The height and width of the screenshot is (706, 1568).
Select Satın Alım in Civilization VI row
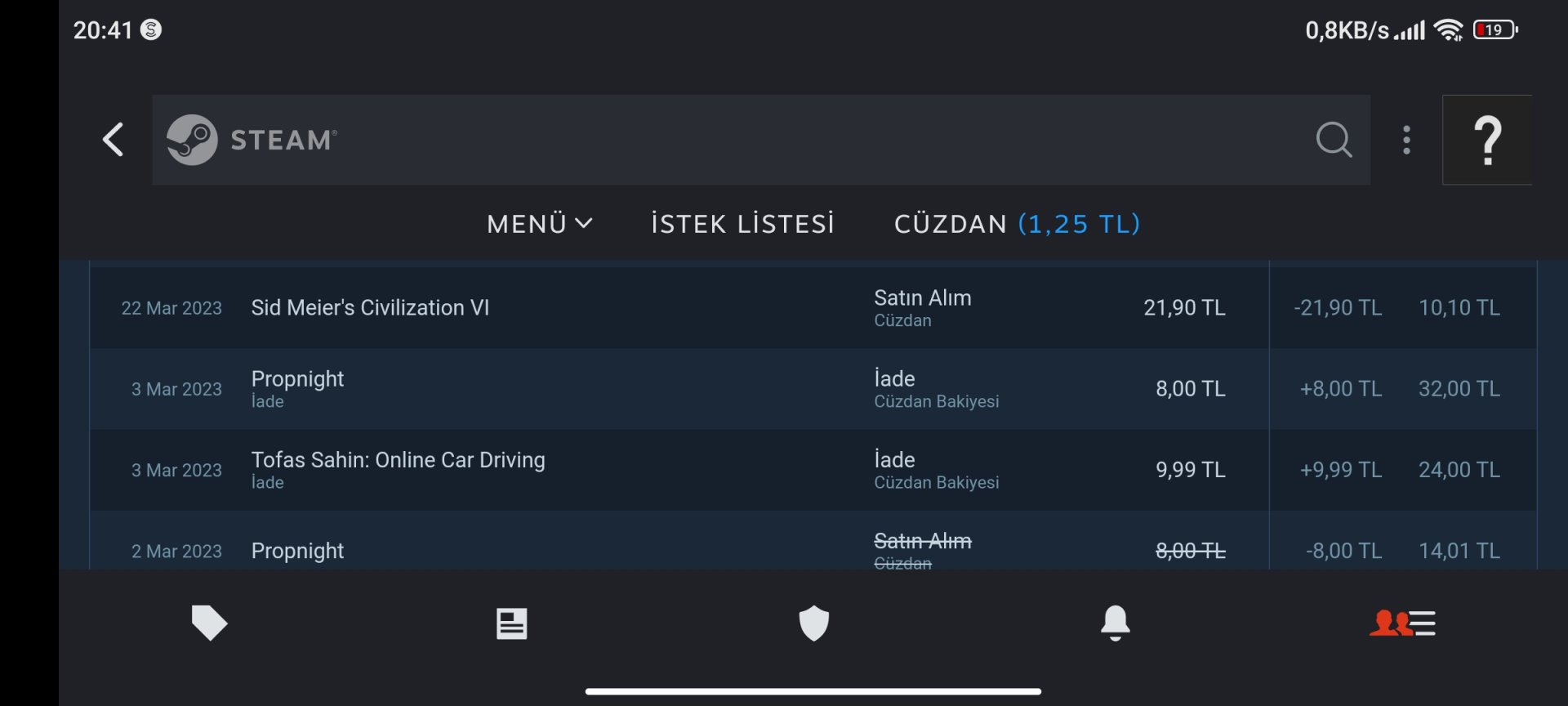[923, 298]
